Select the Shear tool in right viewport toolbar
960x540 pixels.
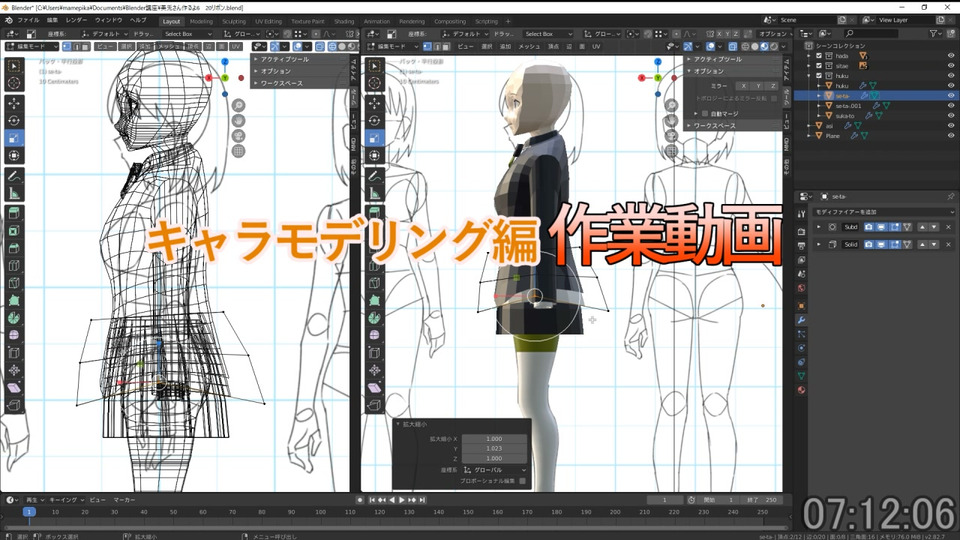tap(375, 388)
